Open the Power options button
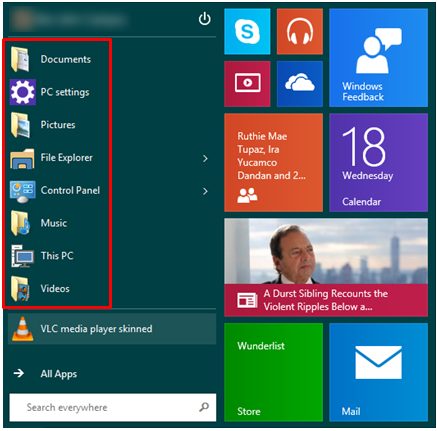The image size is (437, 431). pos(204,19)
